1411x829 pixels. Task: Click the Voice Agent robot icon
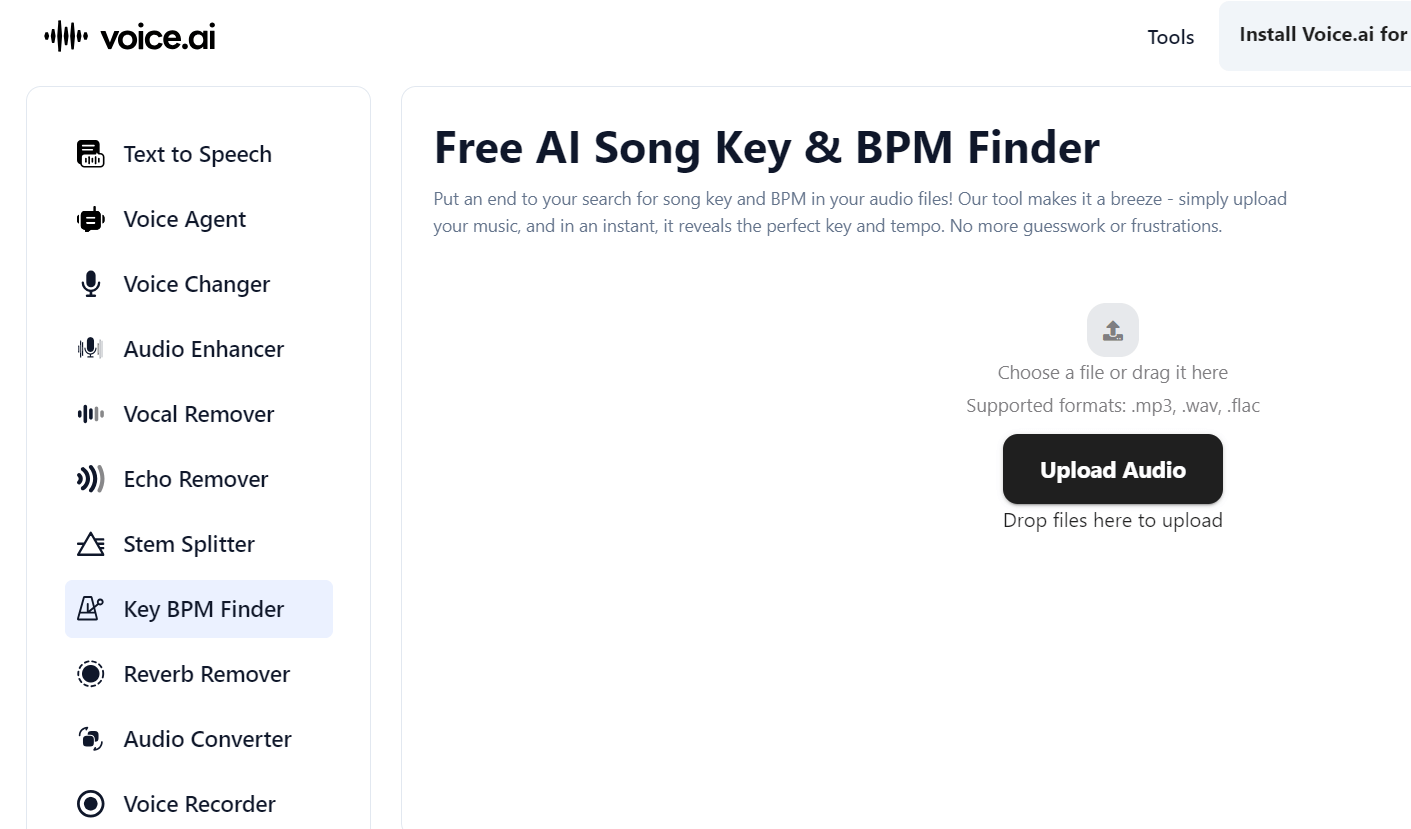91,219
